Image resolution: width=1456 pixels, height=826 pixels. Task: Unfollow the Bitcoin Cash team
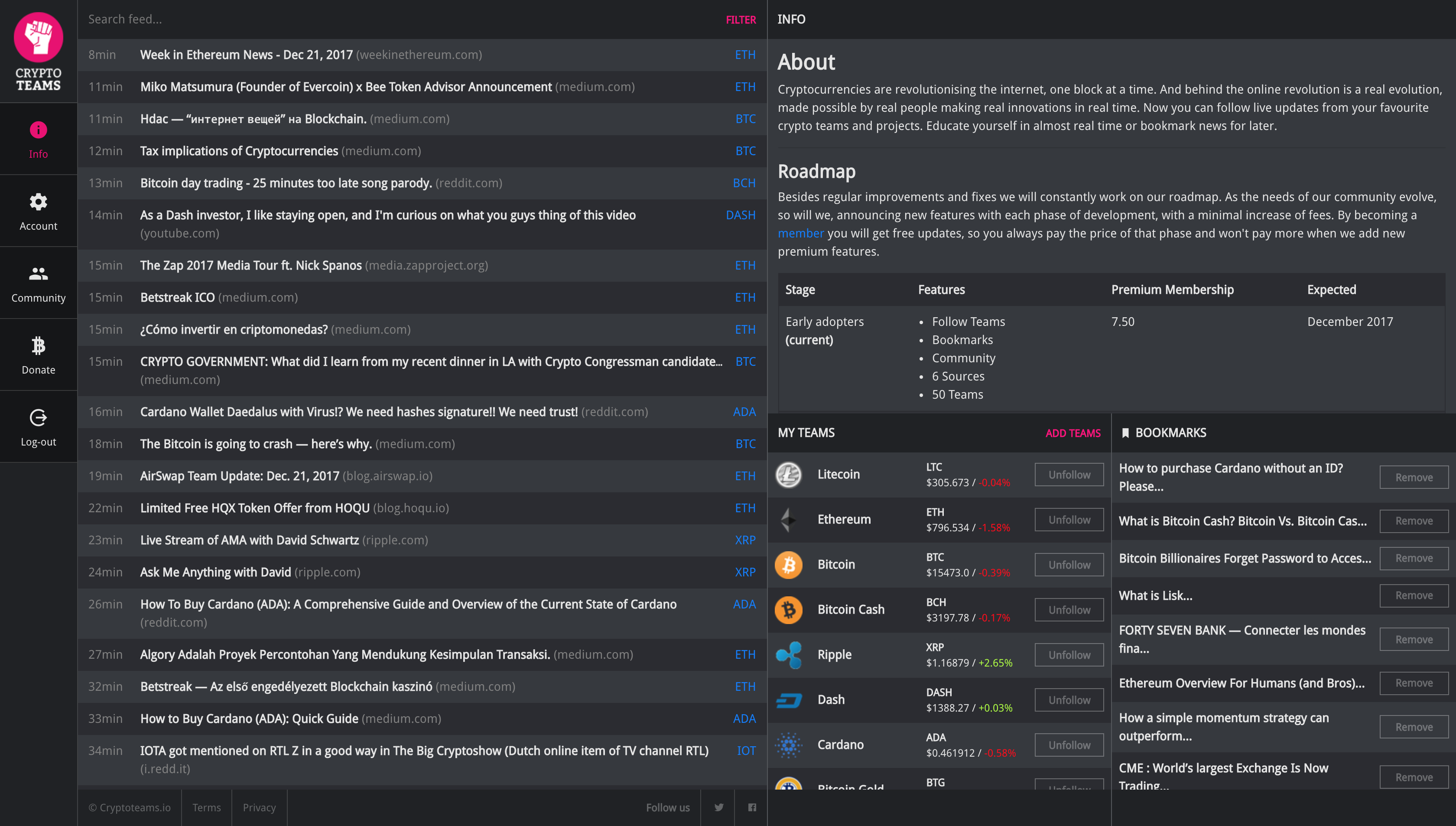tap(1068, 609)
